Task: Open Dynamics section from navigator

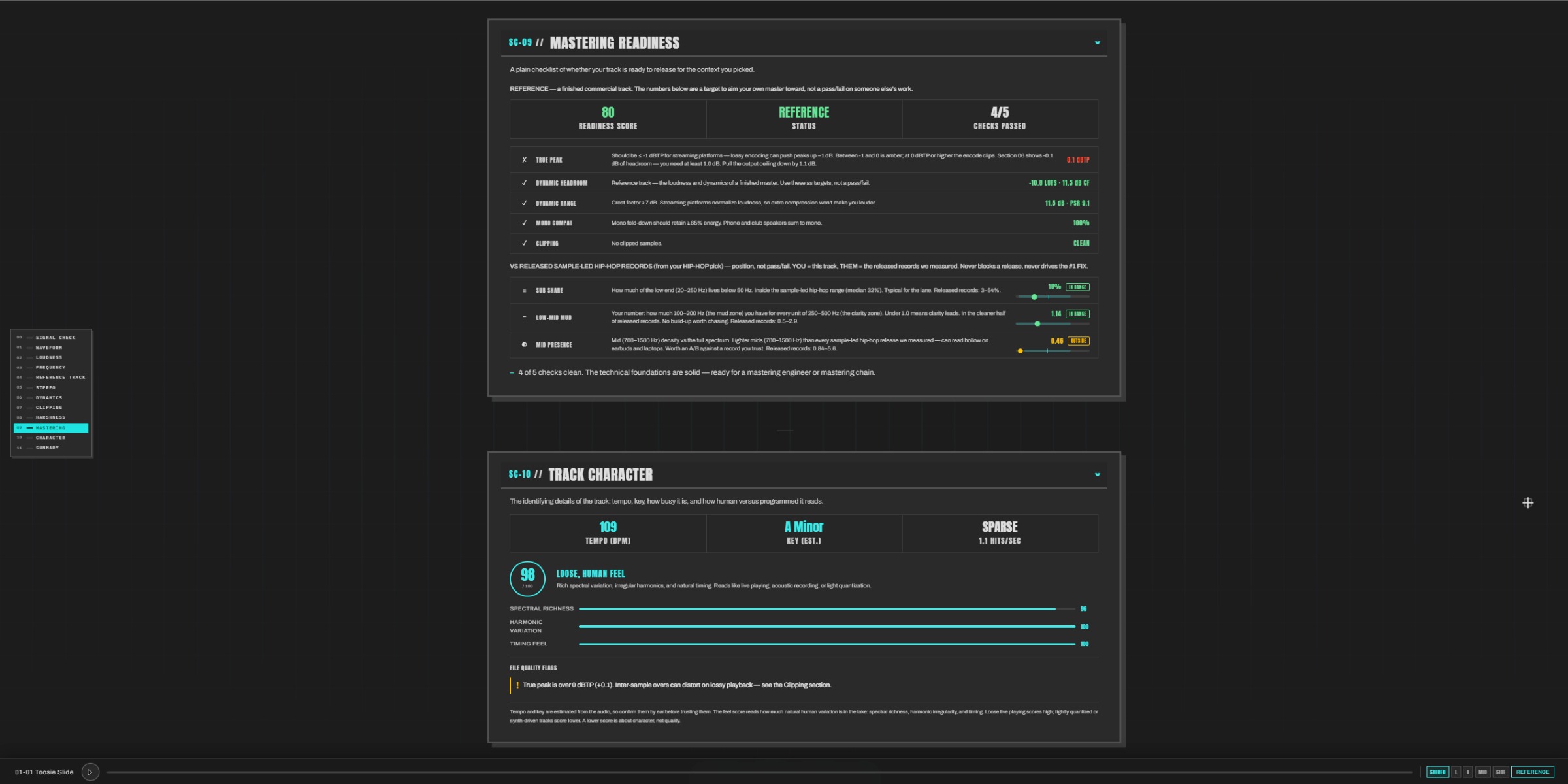Action: (x=51, y=397)
